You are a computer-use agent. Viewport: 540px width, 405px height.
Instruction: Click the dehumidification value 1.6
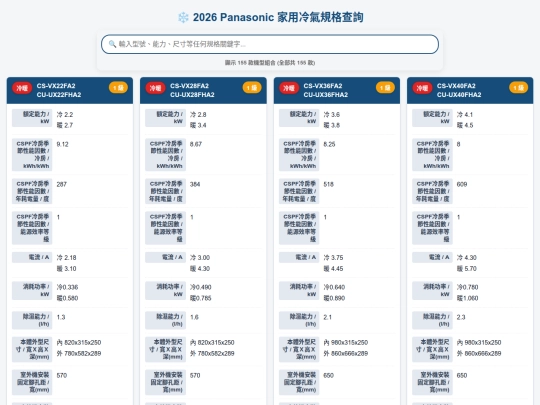(194, 317)
